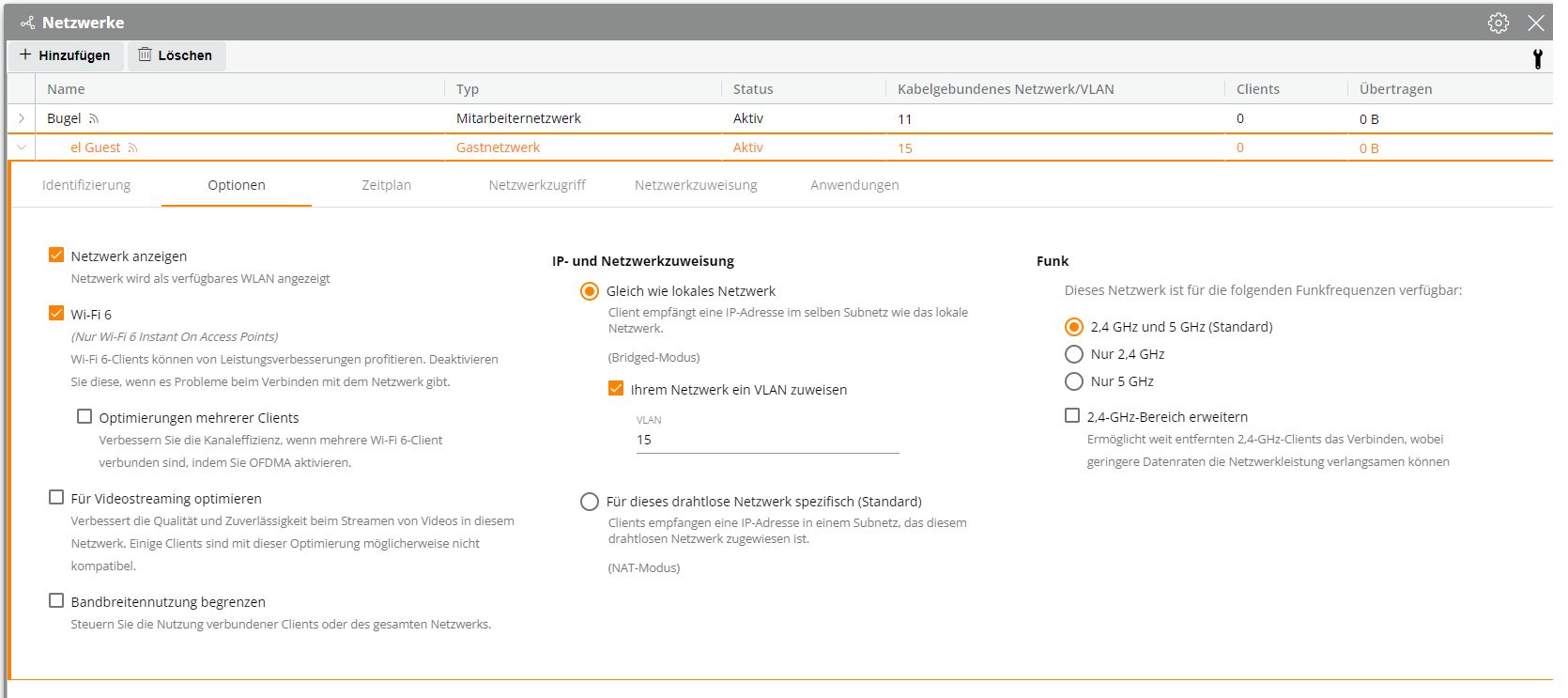Enable Für Videostreaming optimieren
Screen dimensions: 1568x698
[56, 498]
